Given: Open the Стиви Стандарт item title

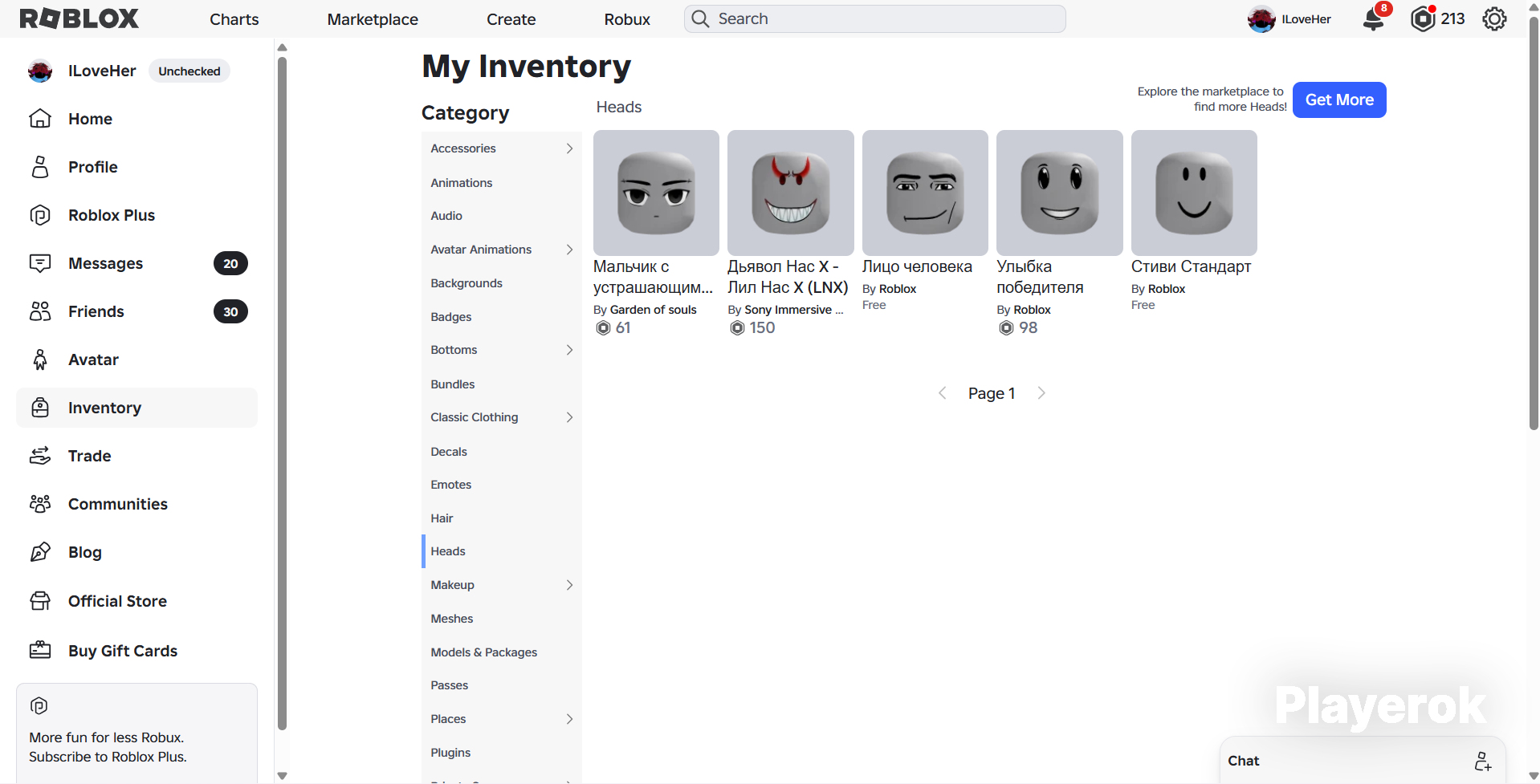Looking at the screenshot, I should tap(1191, 266).
